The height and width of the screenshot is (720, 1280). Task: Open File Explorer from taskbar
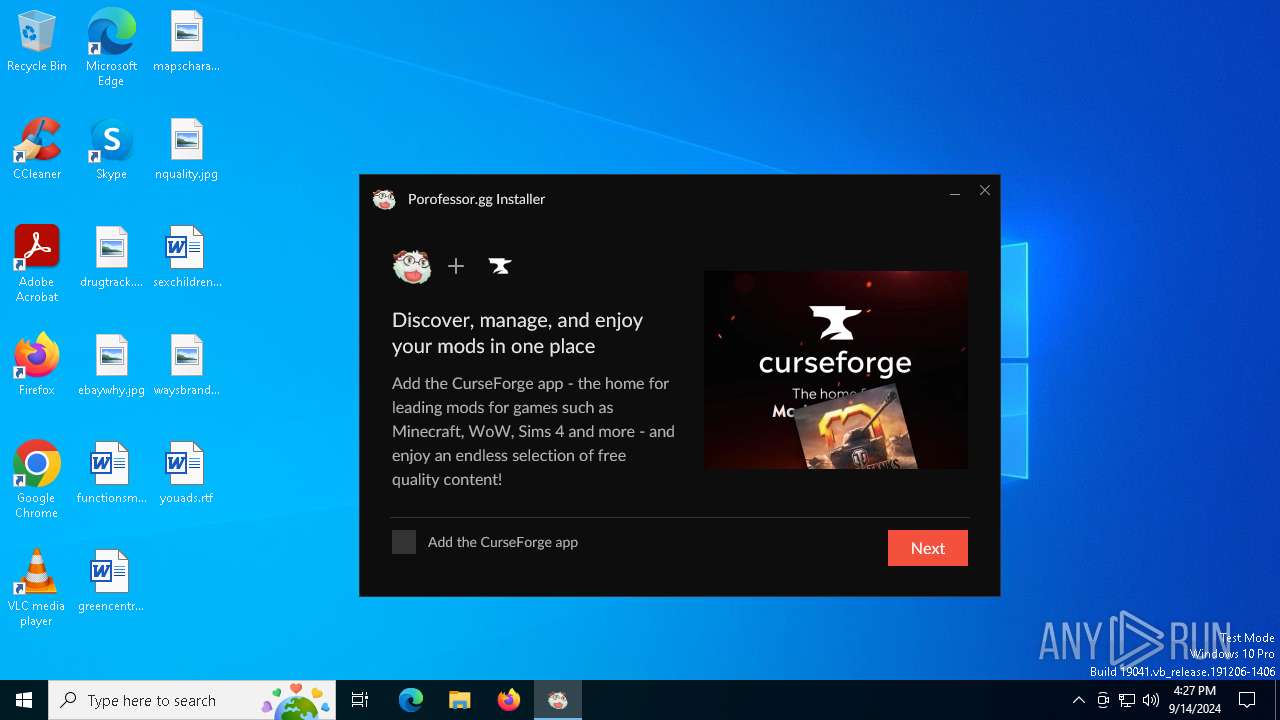[x=459, y=700]
